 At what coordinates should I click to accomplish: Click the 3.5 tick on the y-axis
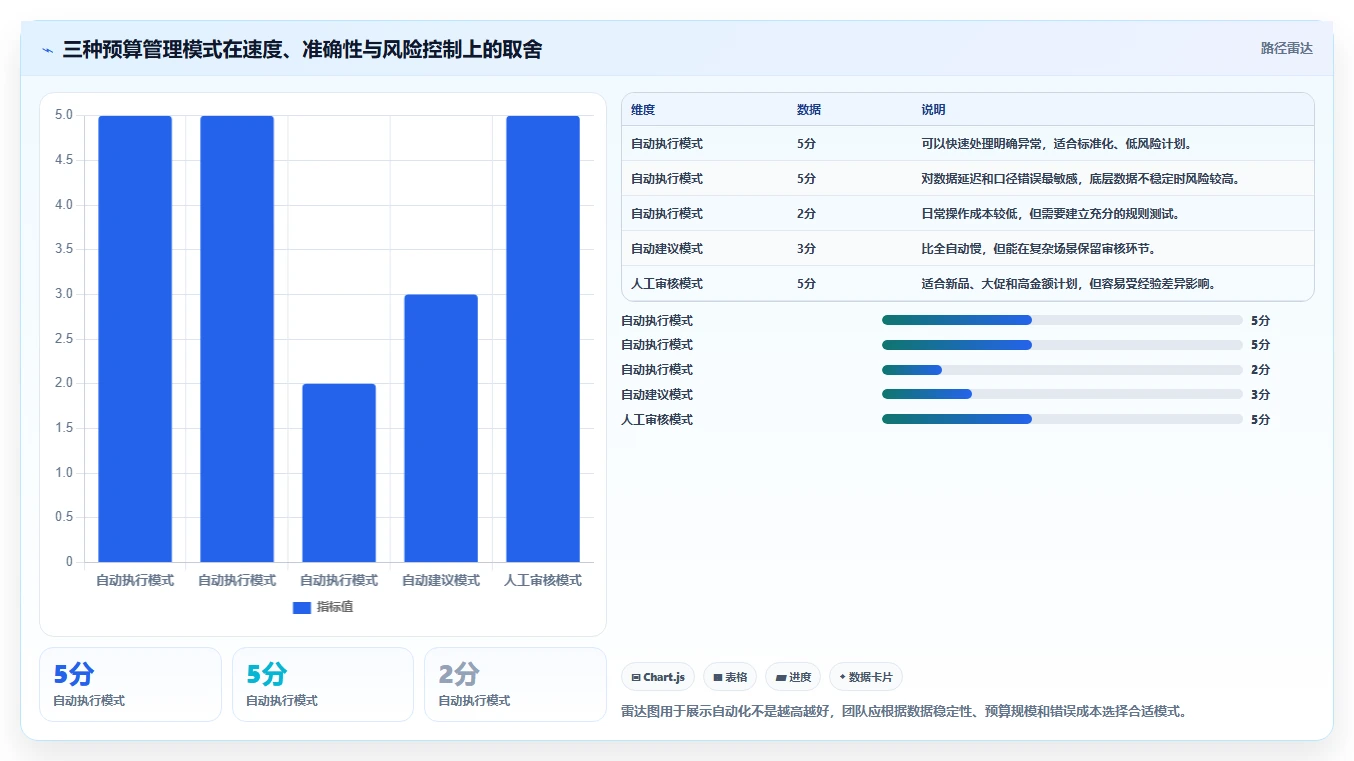pos(64,249)
